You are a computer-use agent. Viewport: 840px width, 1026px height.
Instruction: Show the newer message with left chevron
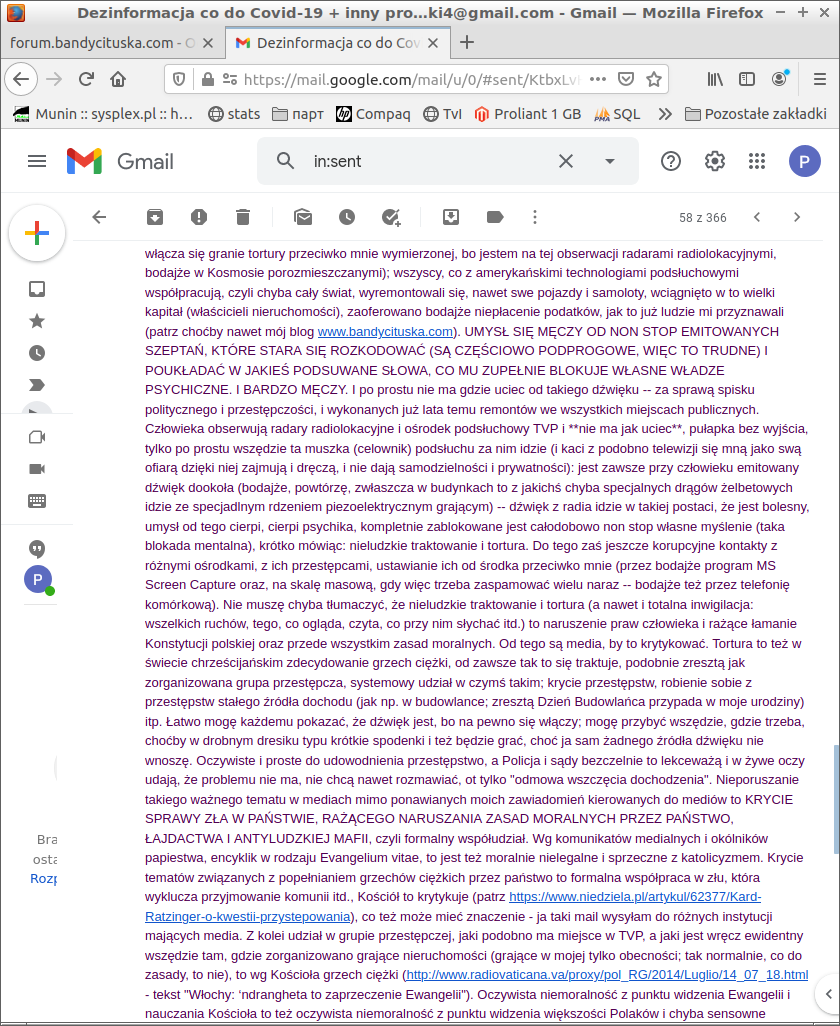(757, 217)
